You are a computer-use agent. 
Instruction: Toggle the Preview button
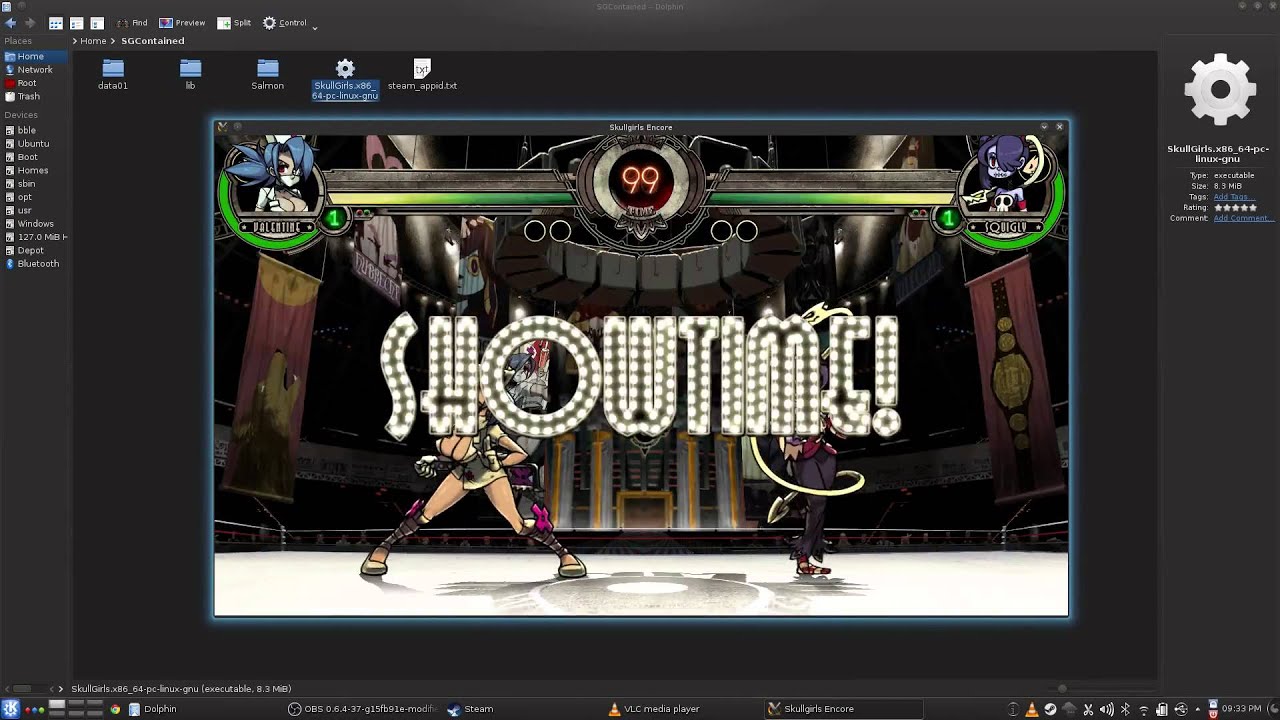pos(182,22)
